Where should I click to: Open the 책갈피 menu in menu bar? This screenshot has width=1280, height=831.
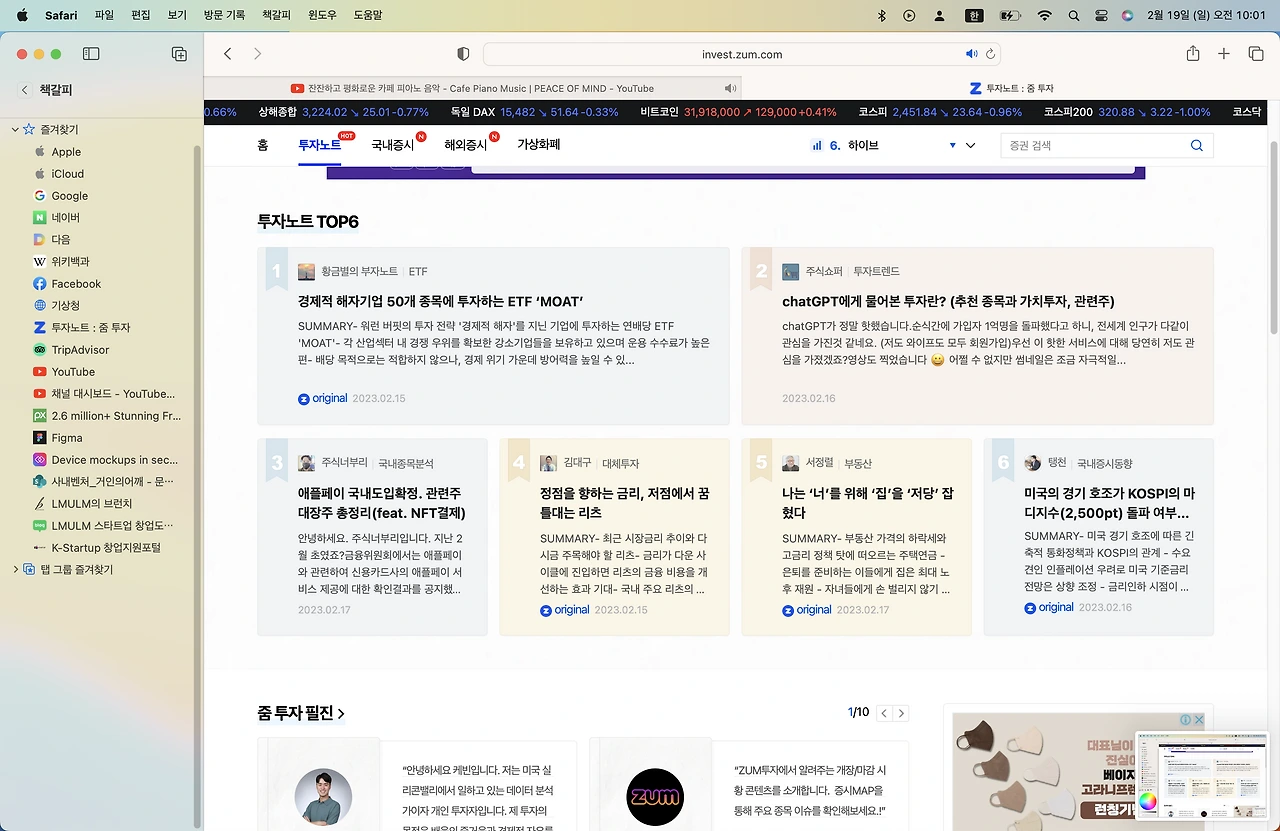pos(276,15)
